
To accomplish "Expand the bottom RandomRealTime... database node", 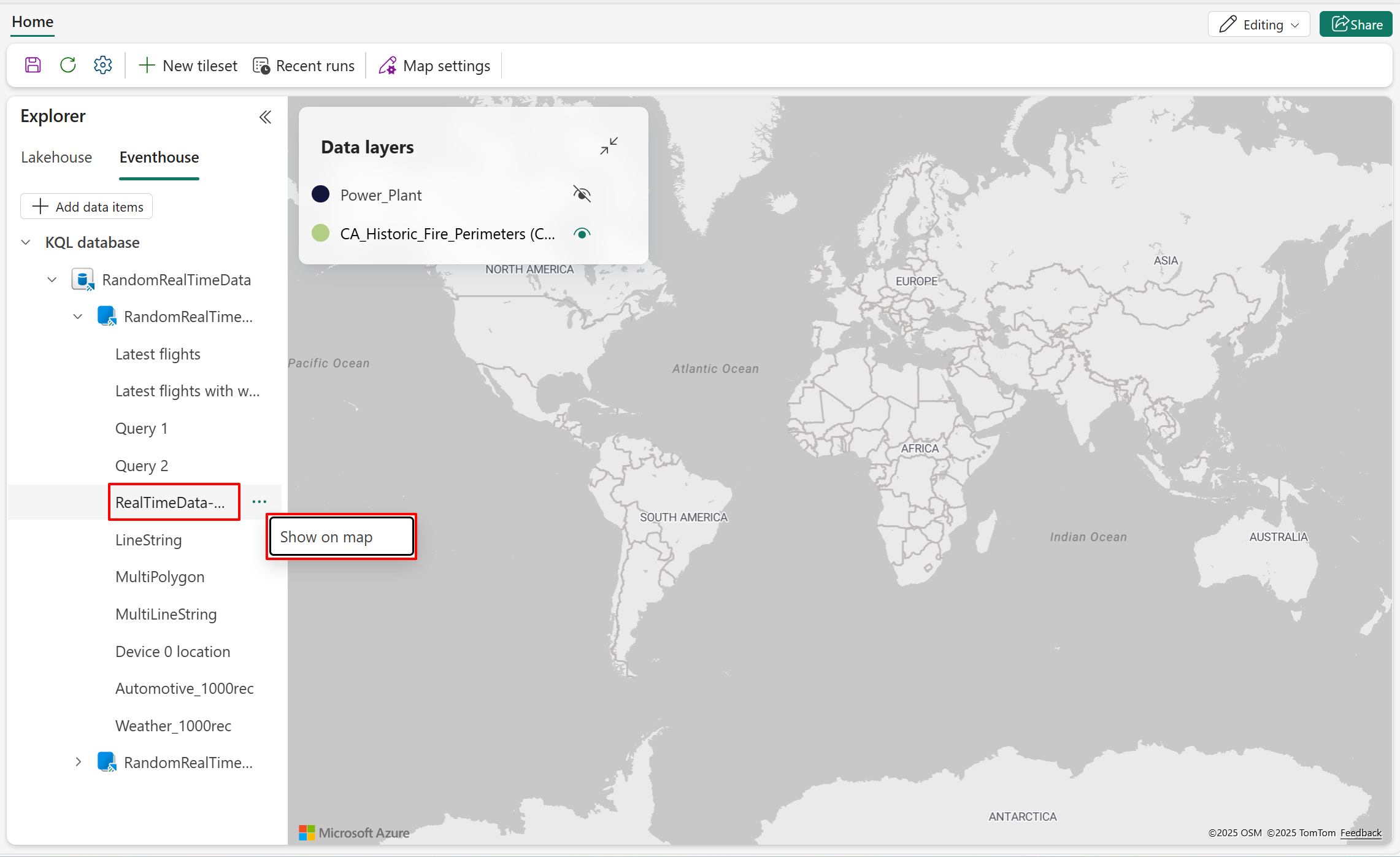I will pyautogui.click(x=78, y=762).
